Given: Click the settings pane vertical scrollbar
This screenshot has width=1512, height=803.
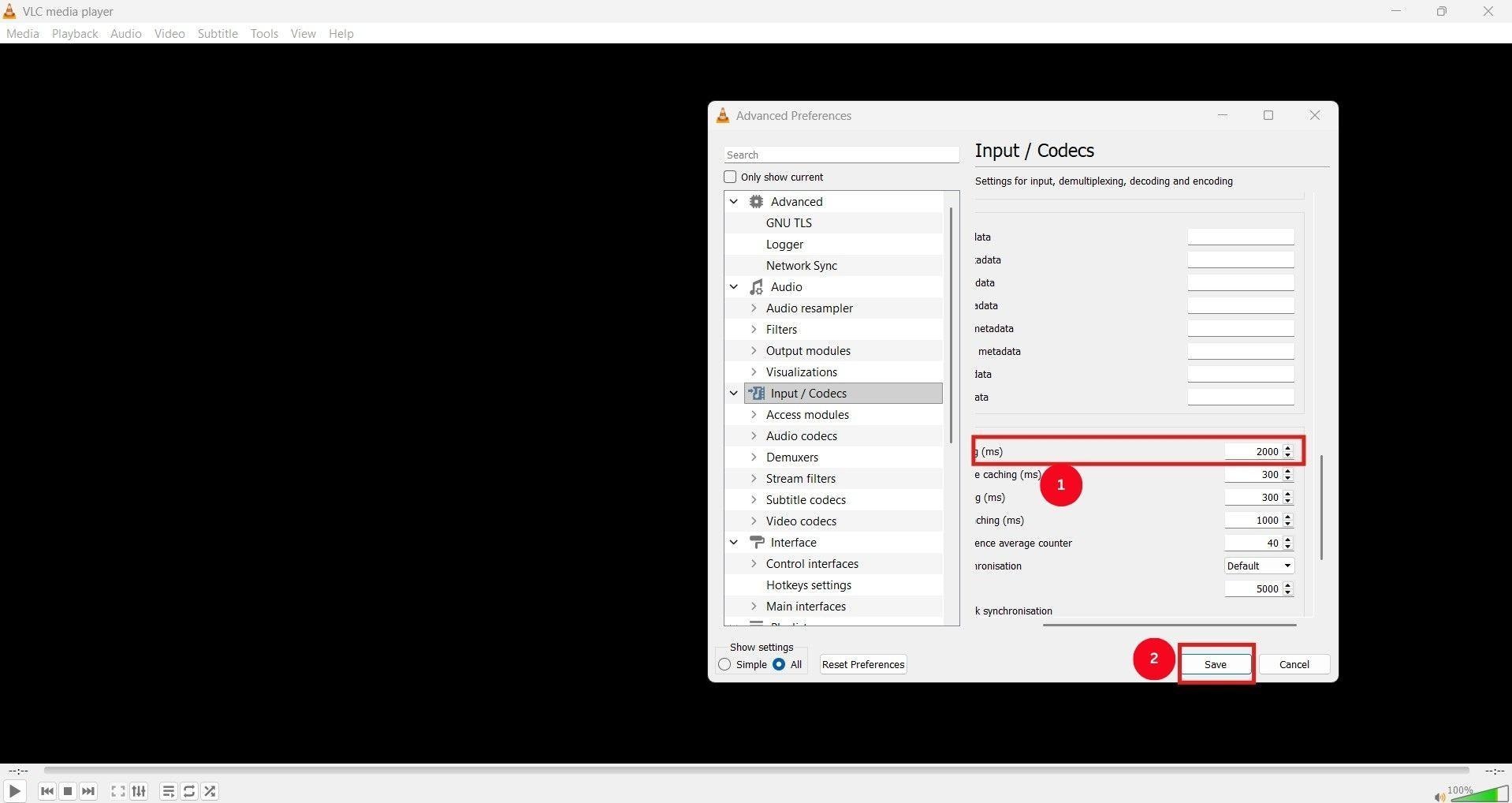Looking at the screenshot, I should [1321, 508].
